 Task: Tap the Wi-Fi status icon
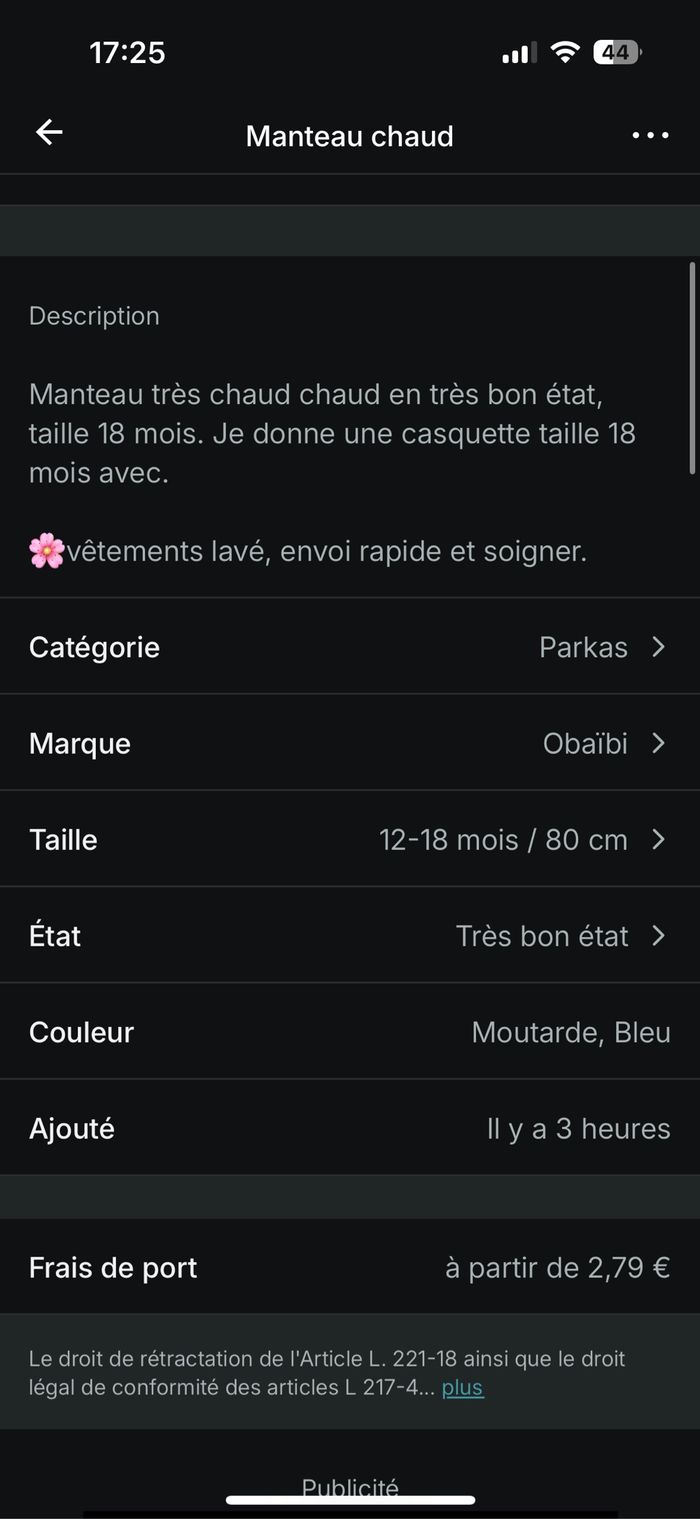pyautogui.click(x=566, y=52)
